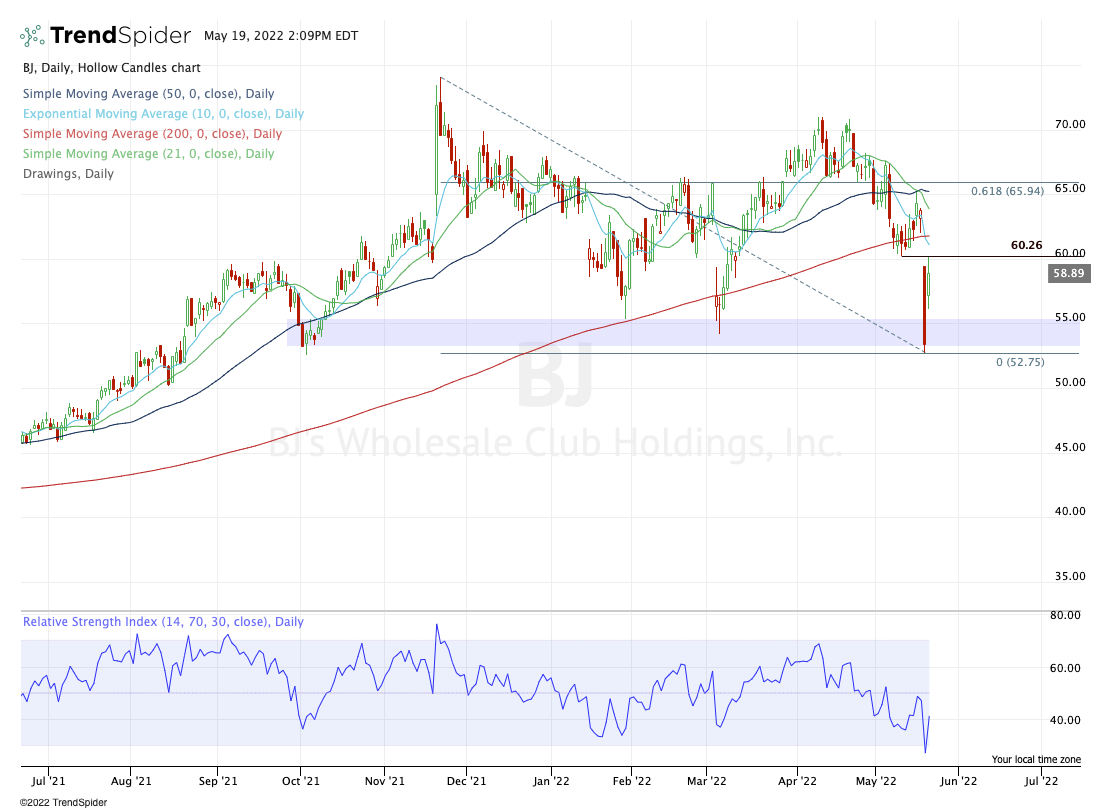
Task: Click the Feb '22 date axis label
Action: coord(632,781)
